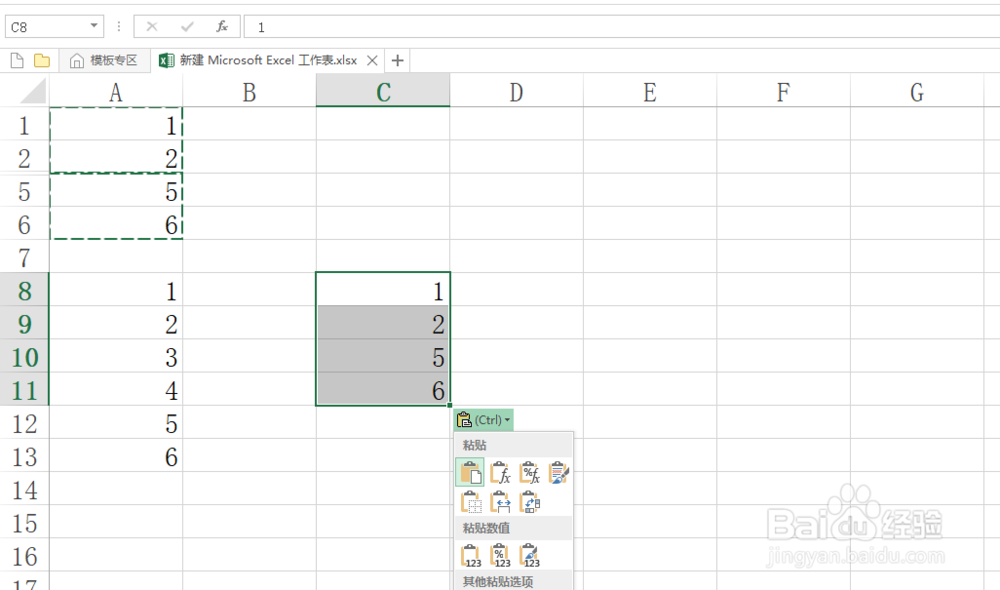Select row 16 header
Screen dimensions: 1000x590
24,556
